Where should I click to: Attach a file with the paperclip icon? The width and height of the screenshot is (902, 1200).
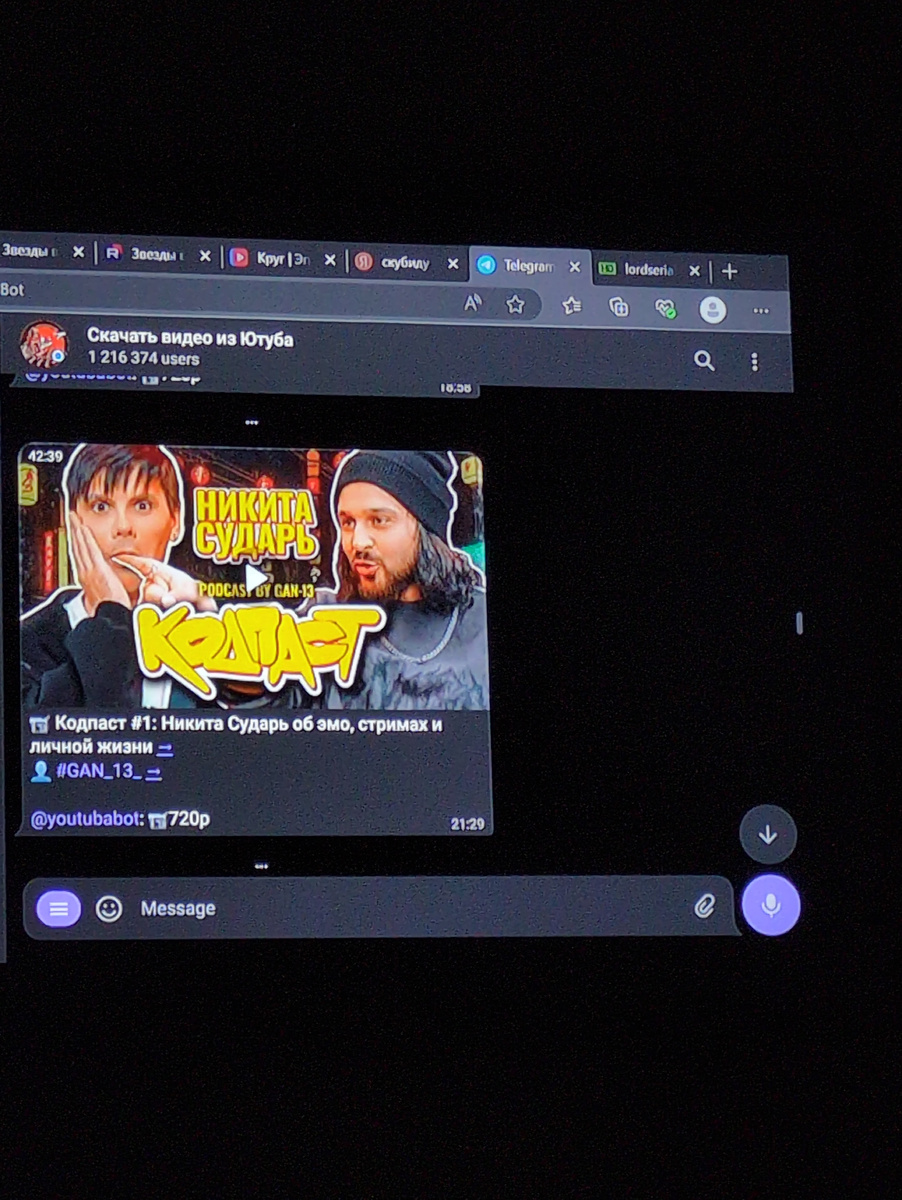(705, 906)
